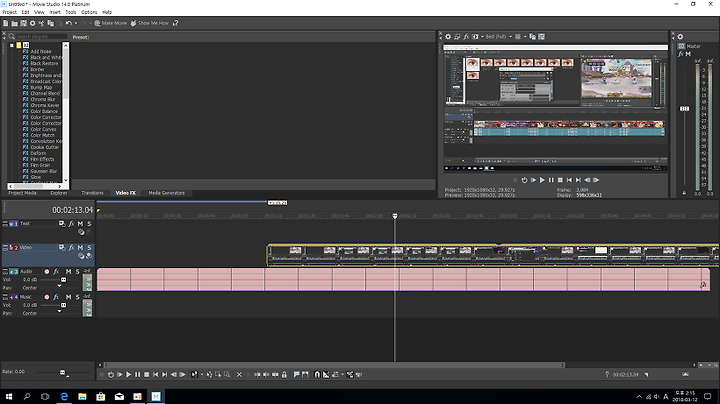The height and width of the screenshot is (404, 720).
Task: Select the Deform effect
Action: [38, 153]
